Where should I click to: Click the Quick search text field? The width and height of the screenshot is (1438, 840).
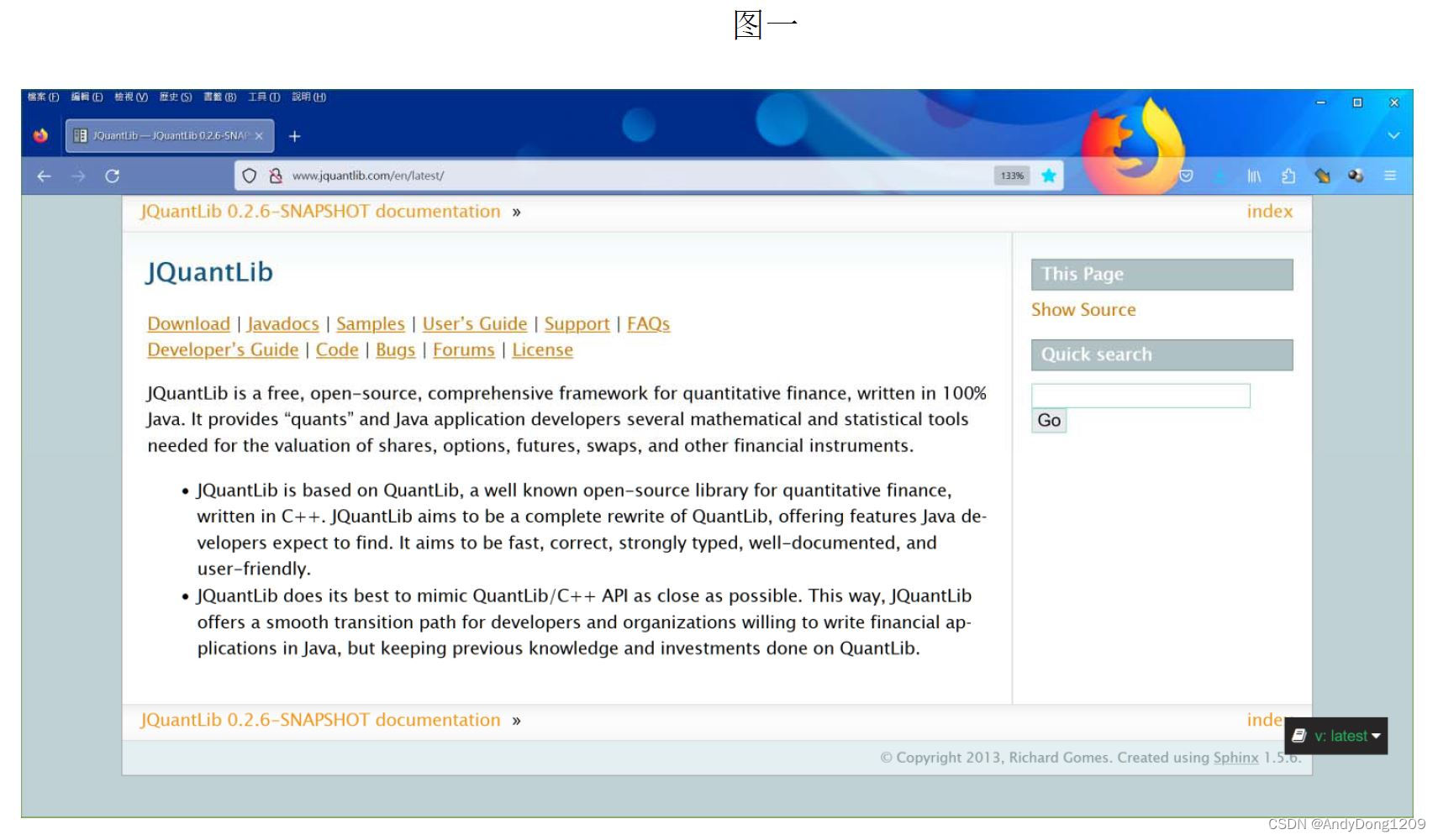1140,396
